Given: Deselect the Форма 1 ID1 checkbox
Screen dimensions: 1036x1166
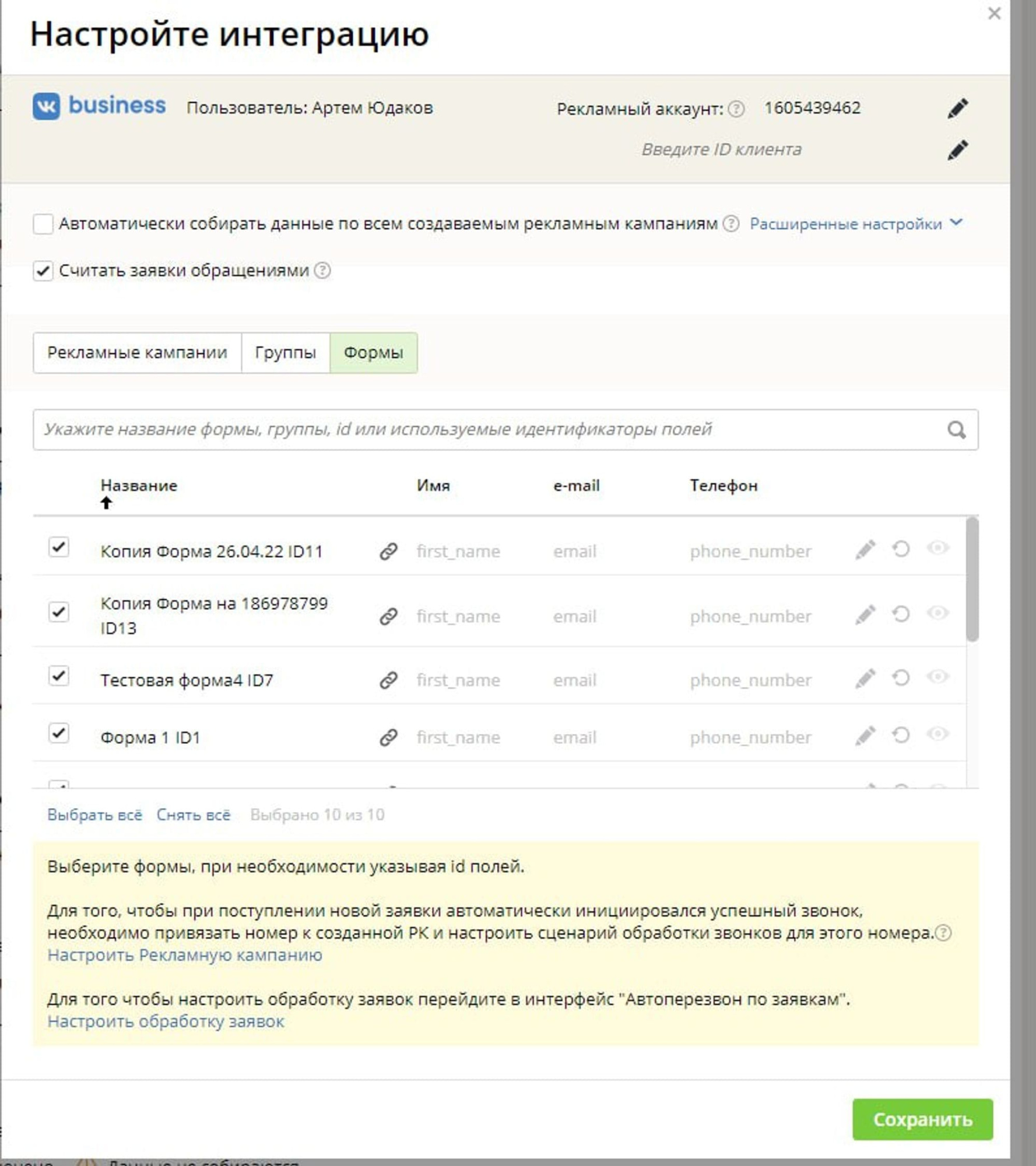Looking at the screenshot, I should click(x=59, y=733).
